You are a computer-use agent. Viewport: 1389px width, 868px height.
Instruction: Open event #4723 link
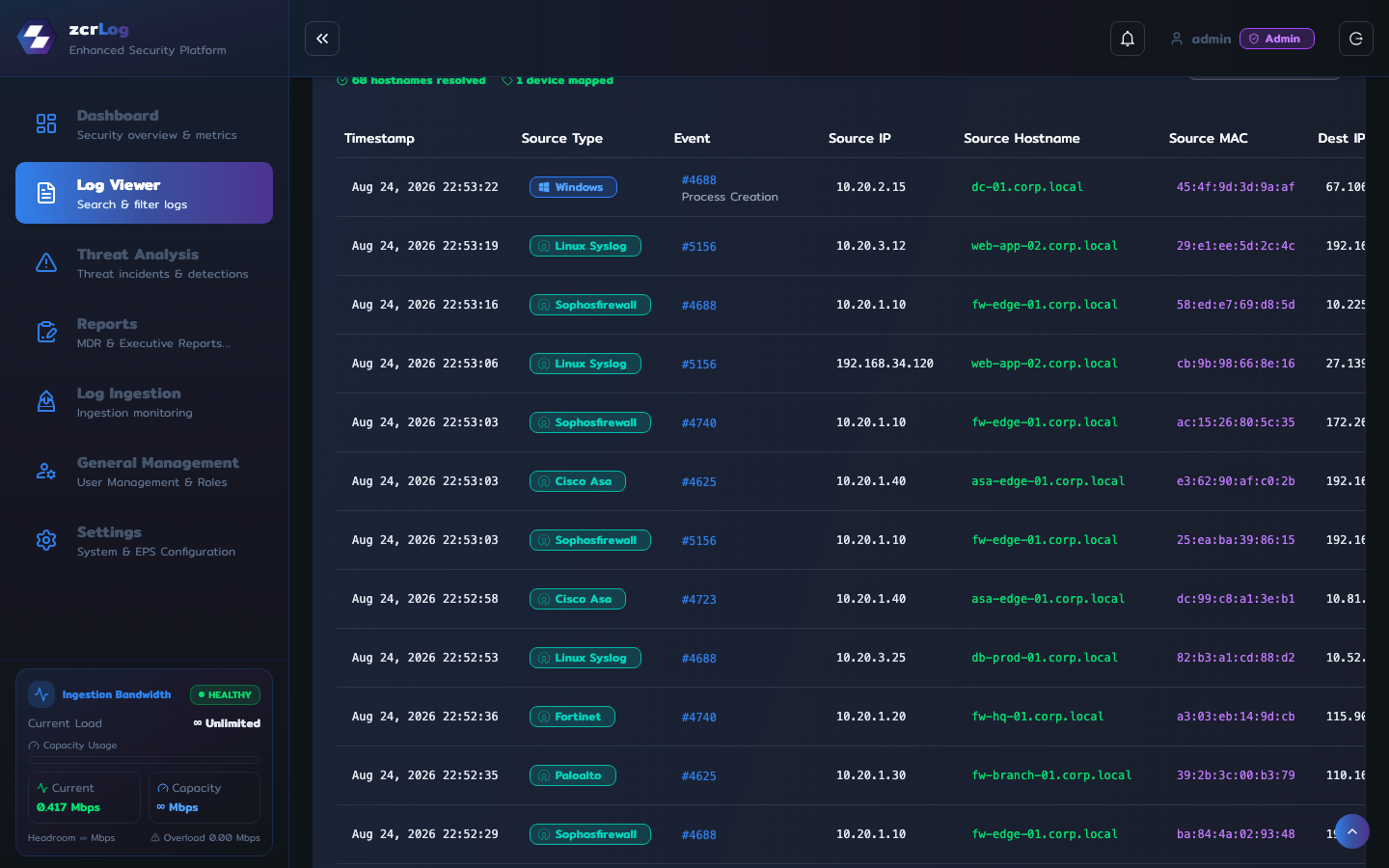[698, 600]
